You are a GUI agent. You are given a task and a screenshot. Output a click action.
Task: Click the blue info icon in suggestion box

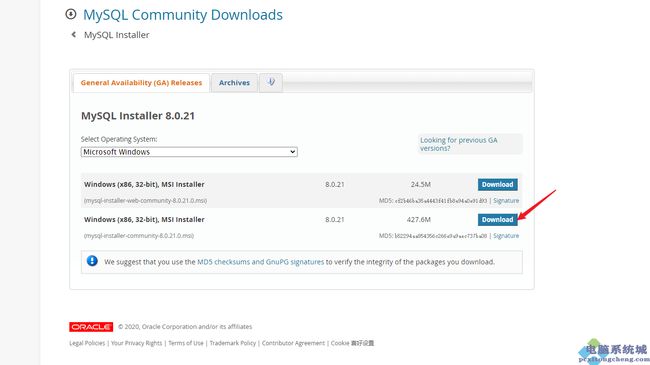pyautogui.click(x=92, y=261)
